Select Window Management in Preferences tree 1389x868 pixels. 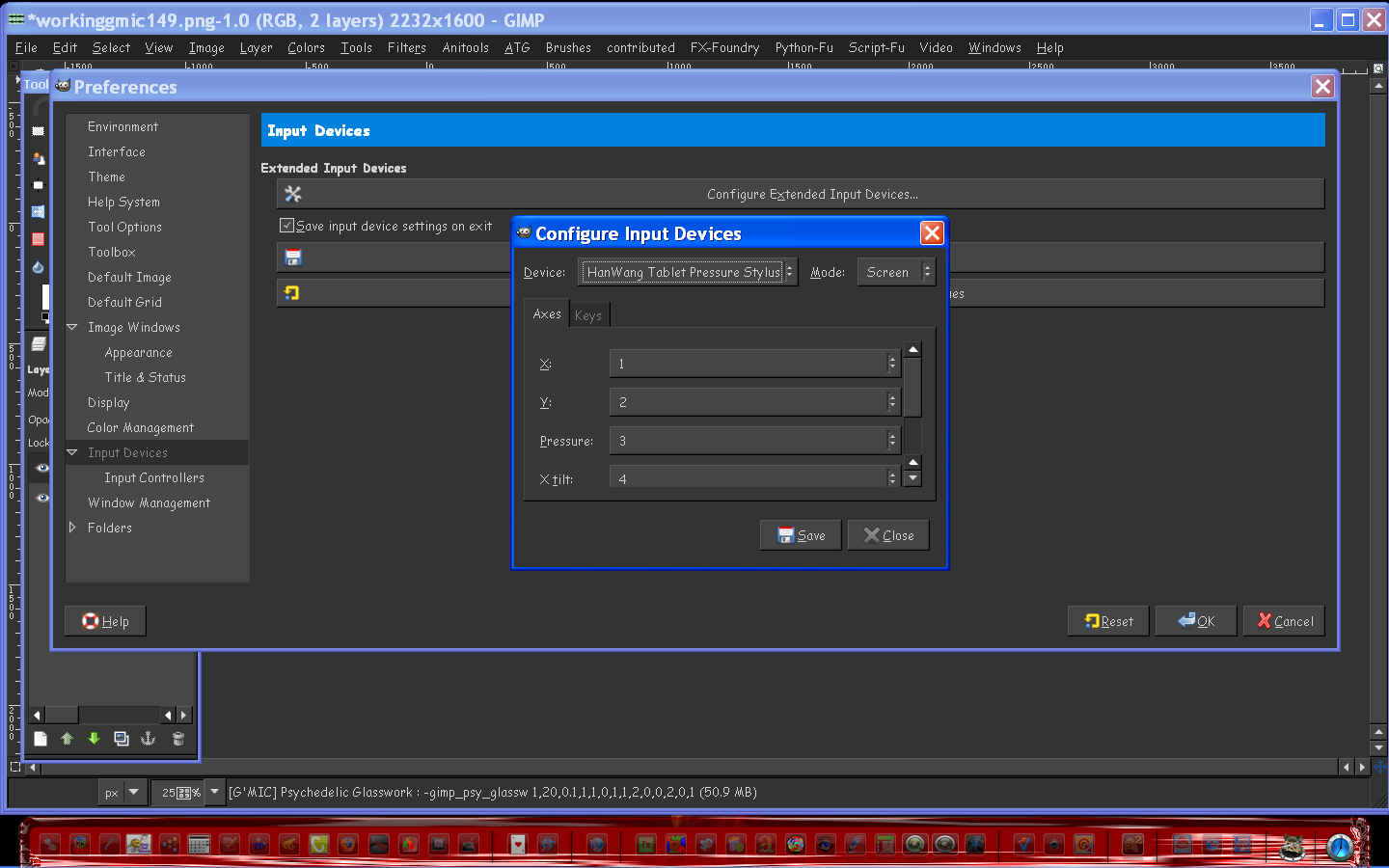[149, 502]
